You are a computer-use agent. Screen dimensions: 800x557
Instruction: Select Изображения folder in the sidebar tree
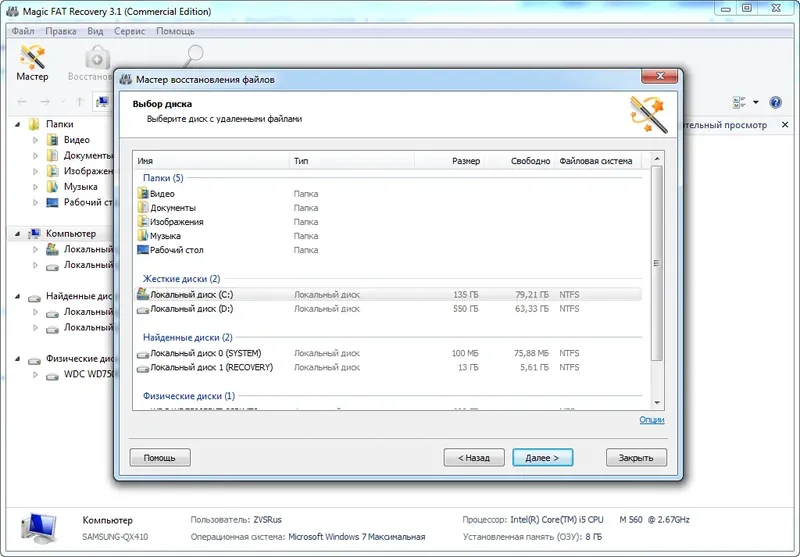(x=88, y=171)
